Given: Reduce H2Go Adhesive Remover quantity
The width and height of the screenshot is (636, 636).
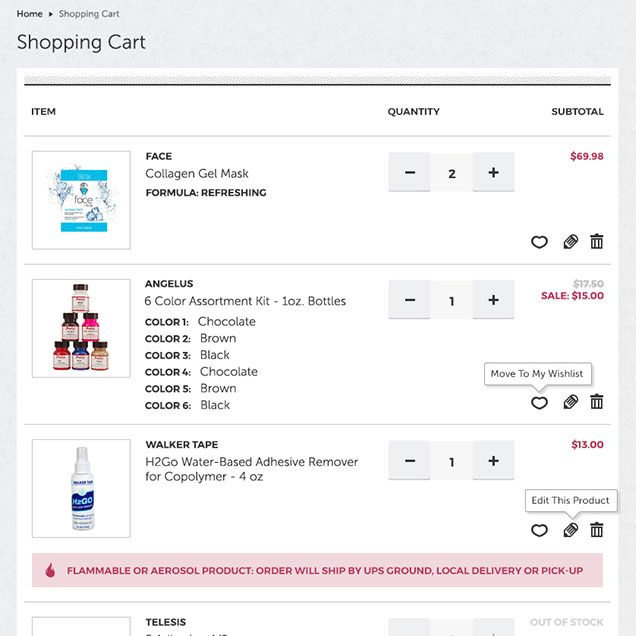Looking at the screenshot, I should [x=410, y=461].
